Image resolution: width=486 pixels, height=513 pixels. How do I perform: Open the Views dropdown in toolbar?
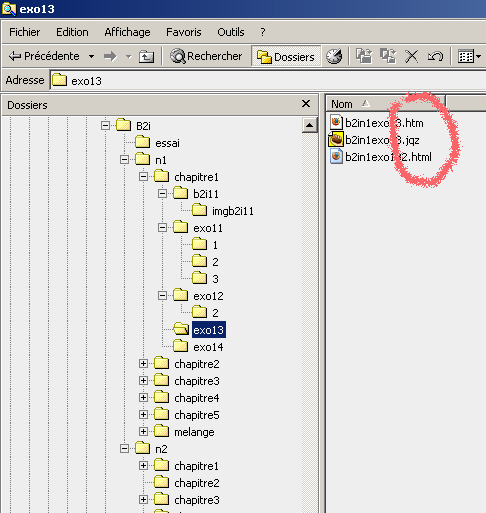(x=469, y=56)
